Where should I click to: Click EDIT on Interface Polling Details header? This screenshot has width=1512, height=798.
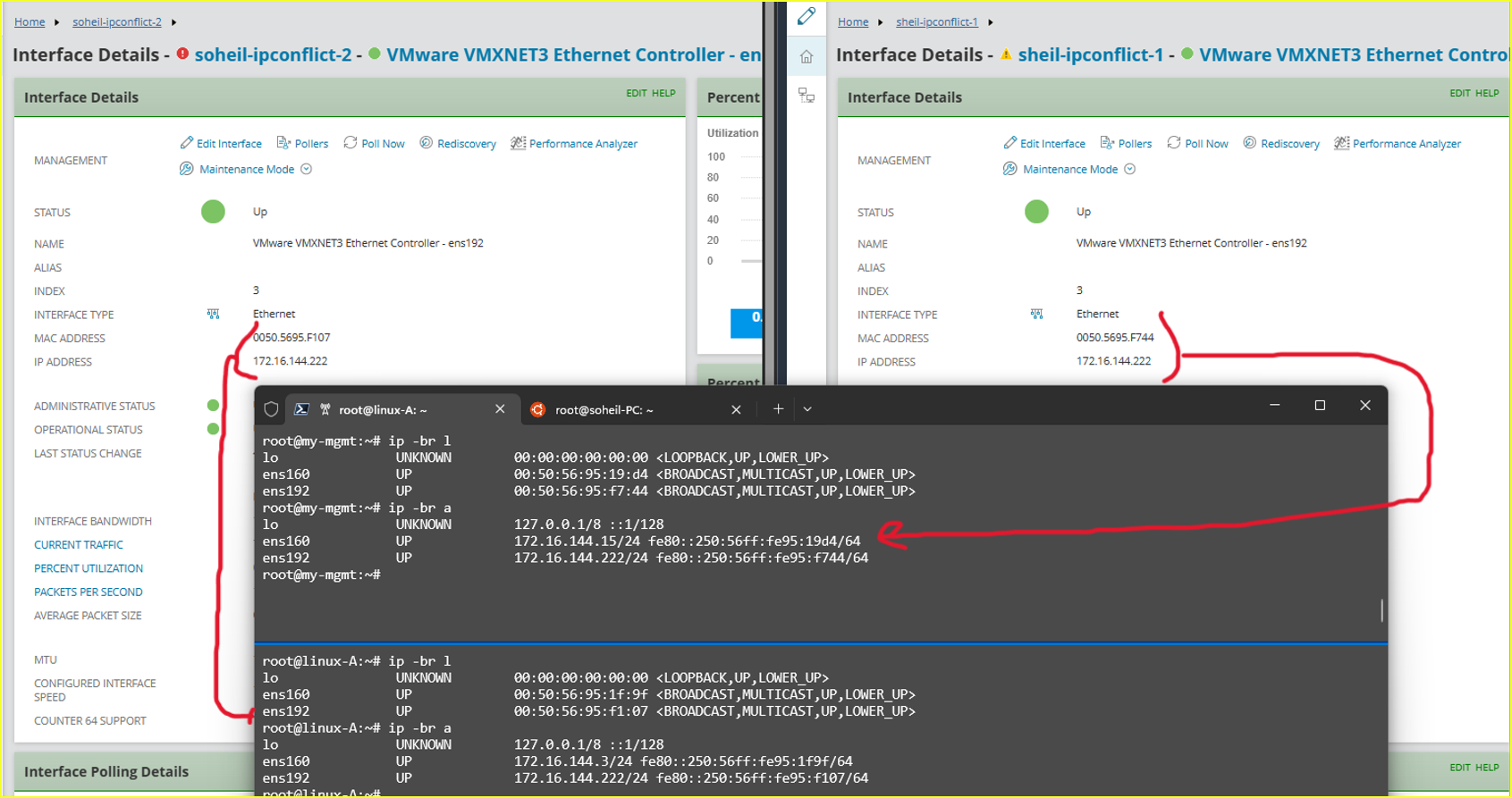pyautogui.click(x=1460, y=768)
